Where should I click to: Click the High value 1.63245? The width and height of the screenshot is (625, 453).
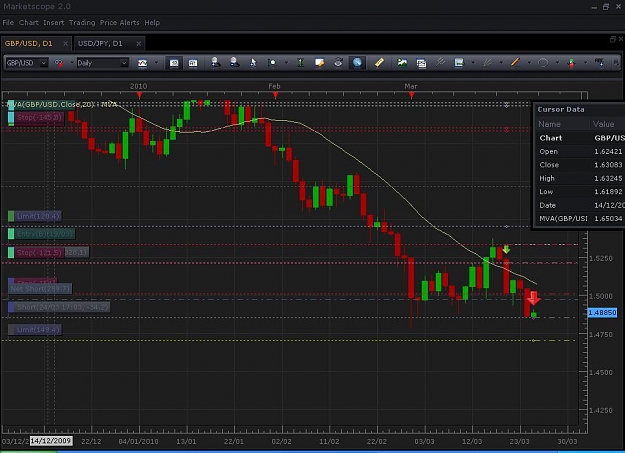point(608,178)
